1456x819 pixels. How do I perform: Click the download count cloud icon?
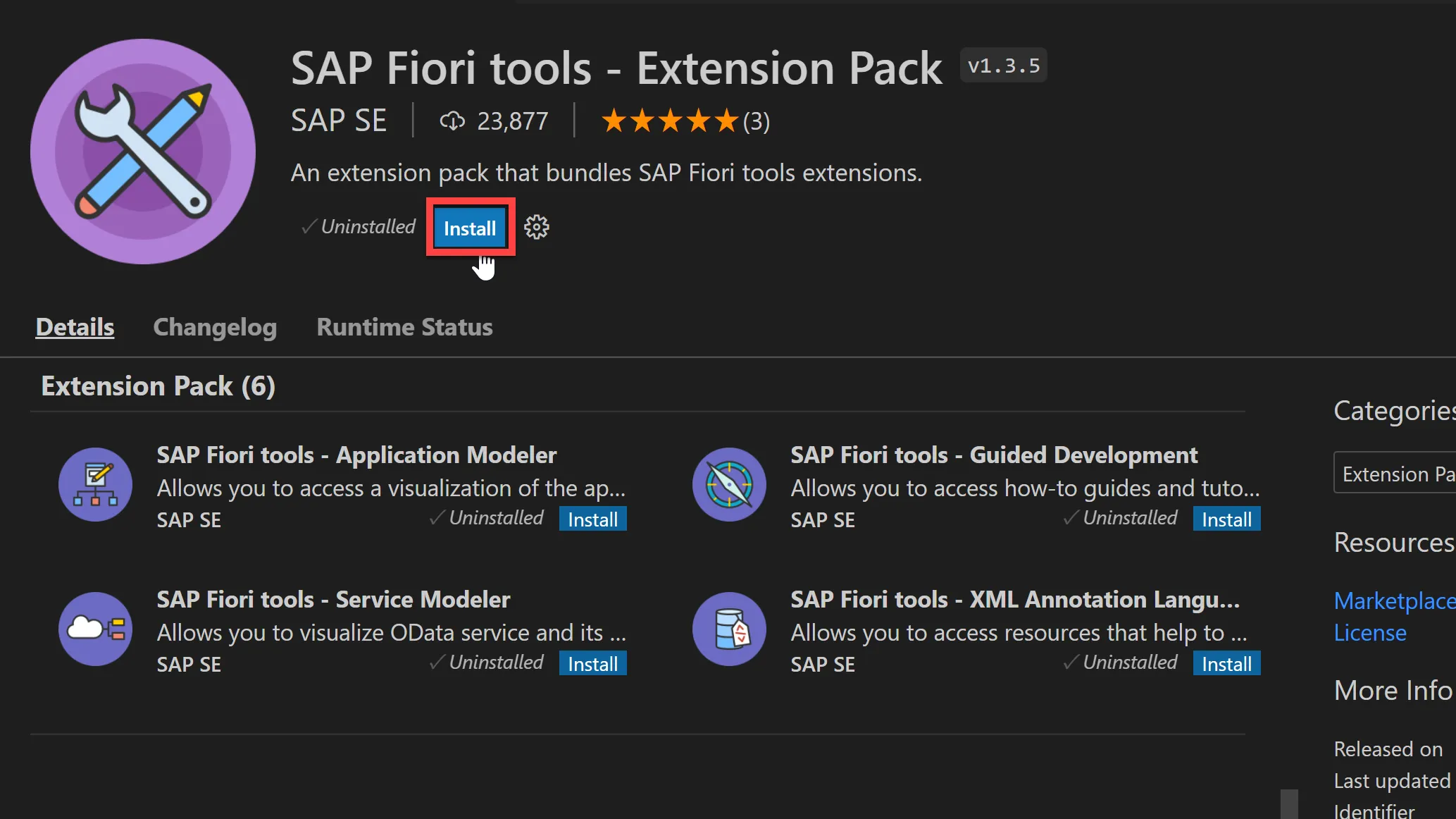click(452, 121)
